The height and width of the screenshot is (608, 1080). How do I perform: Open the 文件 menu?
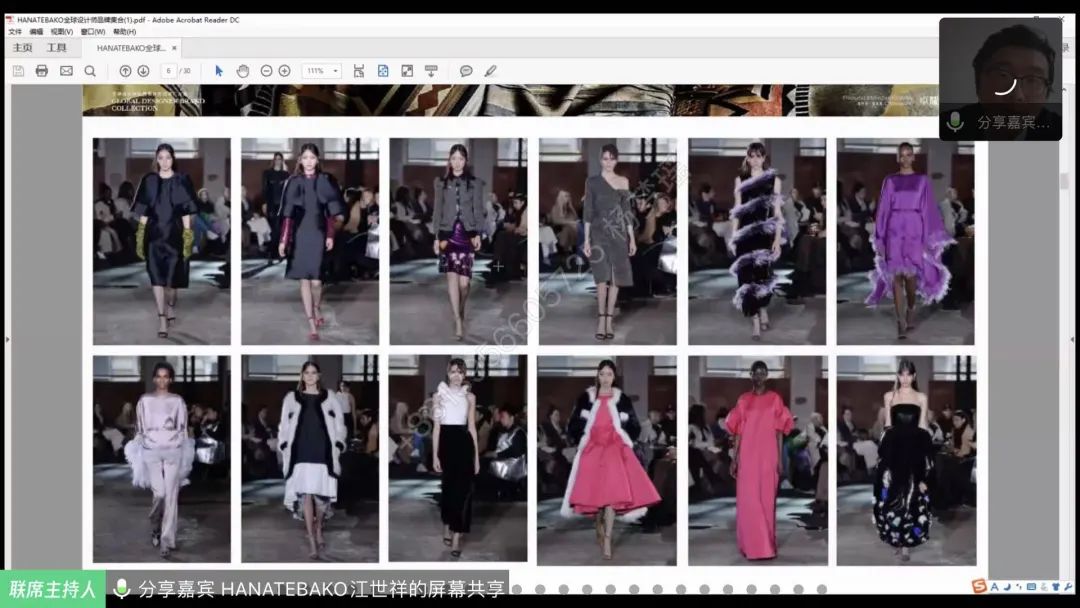(x=15, y=32)
